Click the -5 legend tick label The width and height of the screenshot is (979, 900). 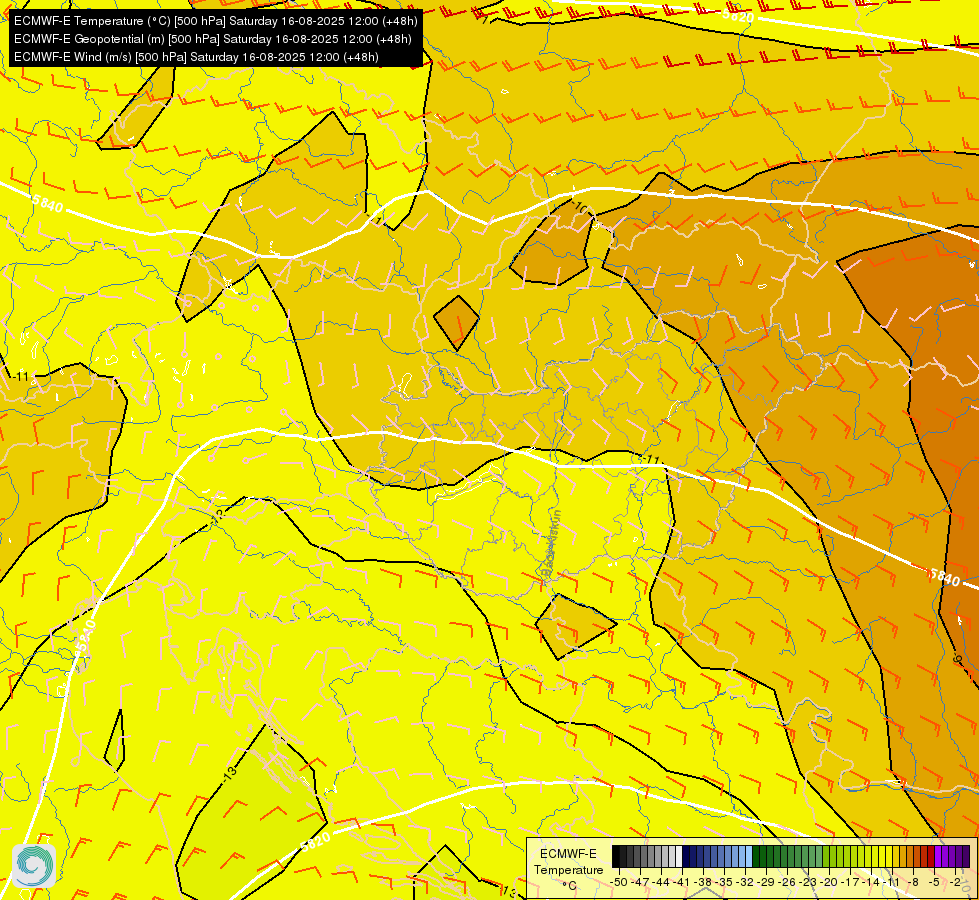click(935, 882)
